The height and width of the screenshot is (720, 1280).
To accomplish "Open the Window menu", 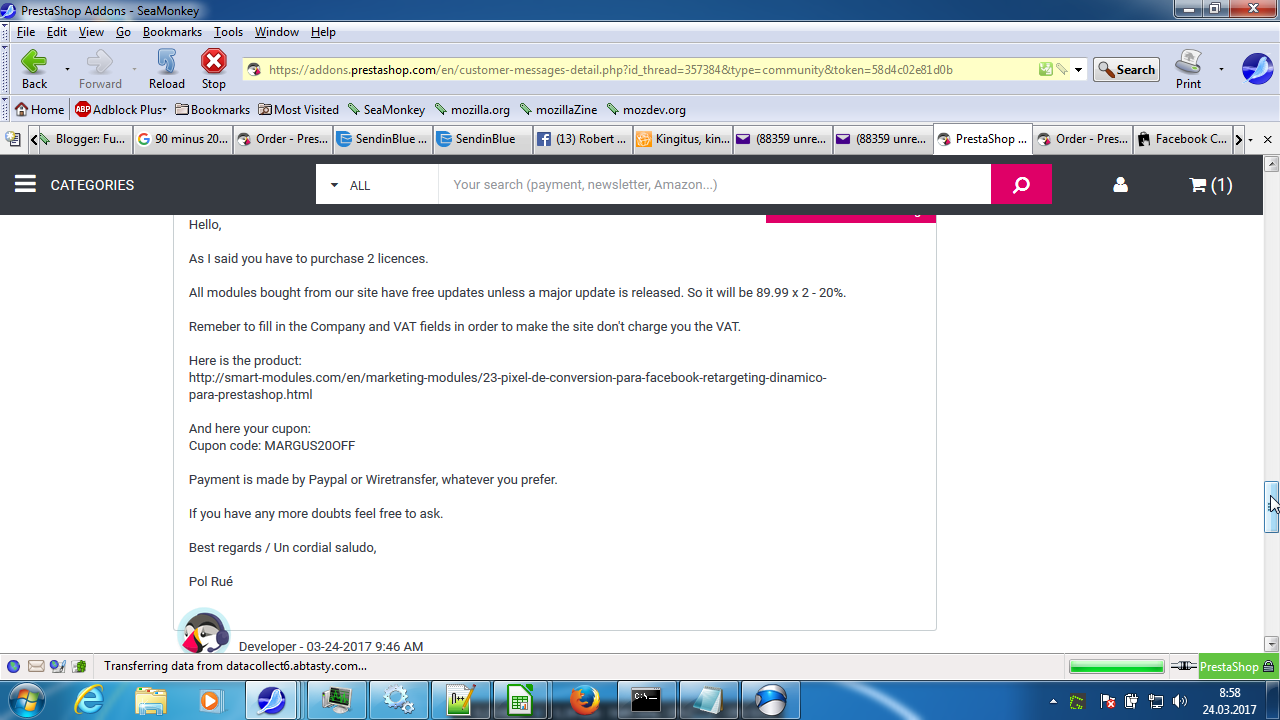I will pos(277,32).
